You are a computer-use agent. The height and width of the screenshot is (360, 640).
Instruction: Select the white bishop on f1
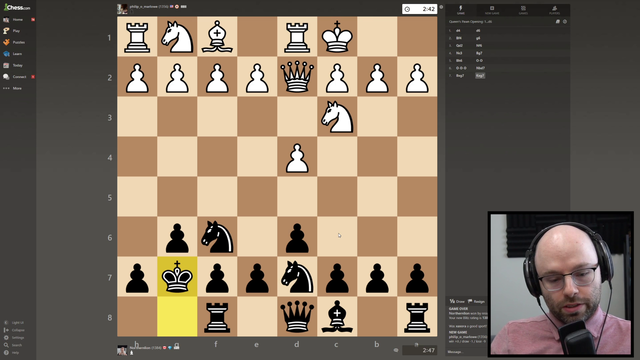[x=217, y=37]
